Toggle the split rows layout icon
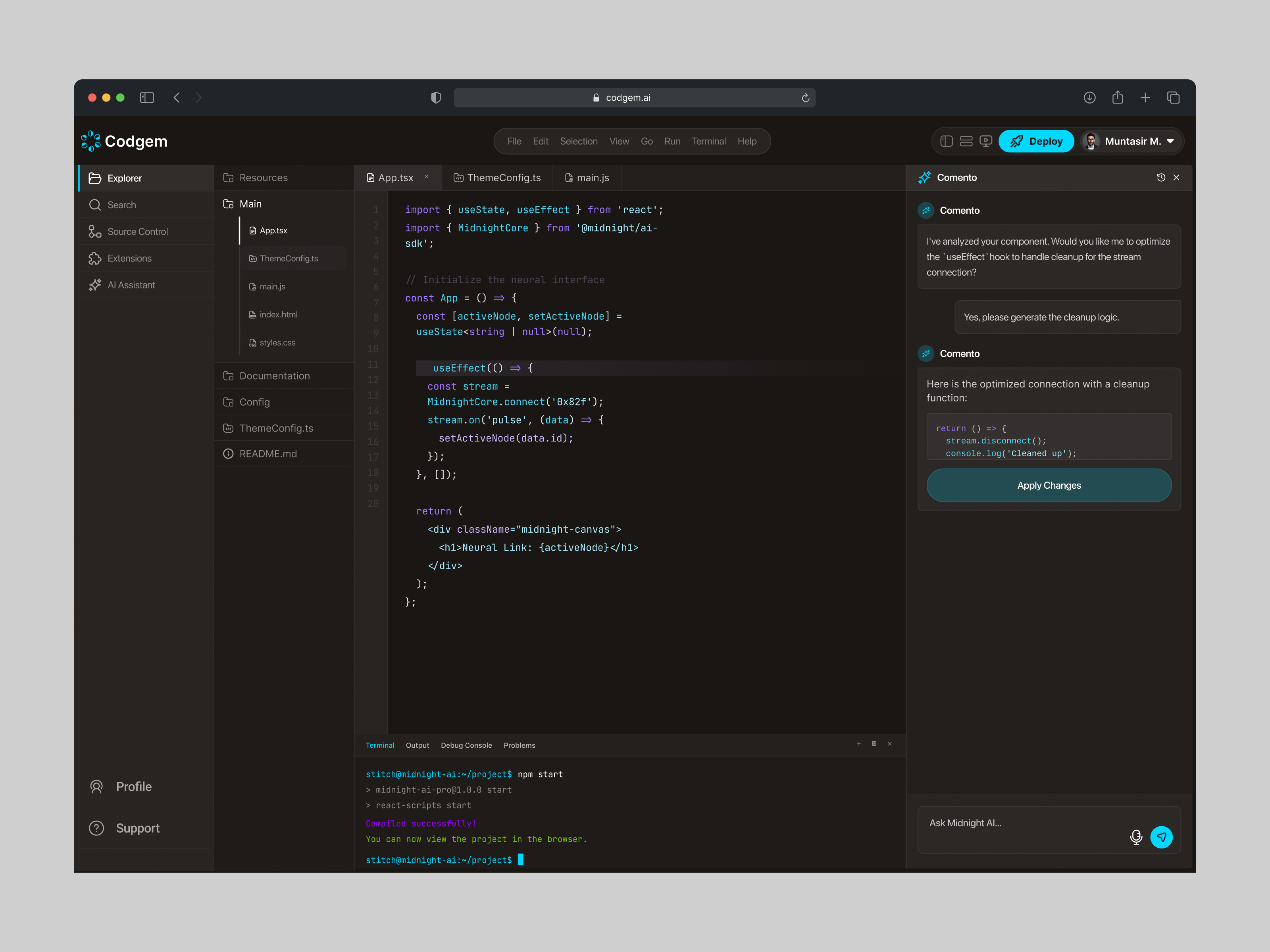Screen dimensions: 1270x952 (x=966, y=141)
